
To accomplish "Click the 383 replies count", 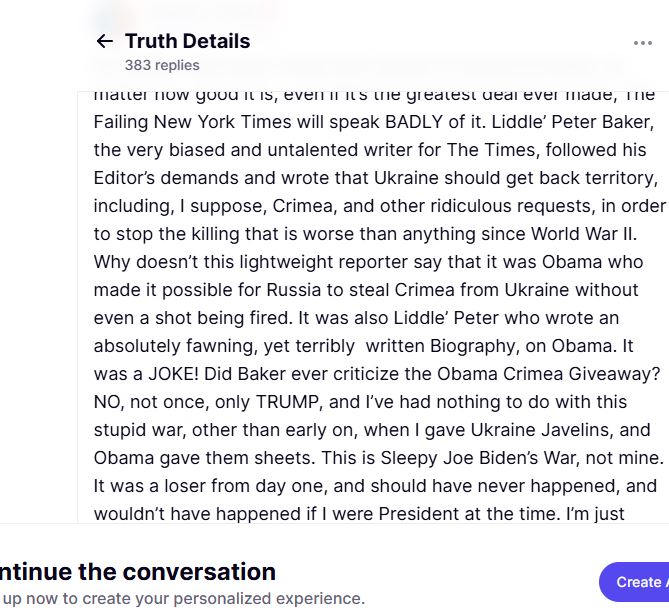I will click(162, 65).
